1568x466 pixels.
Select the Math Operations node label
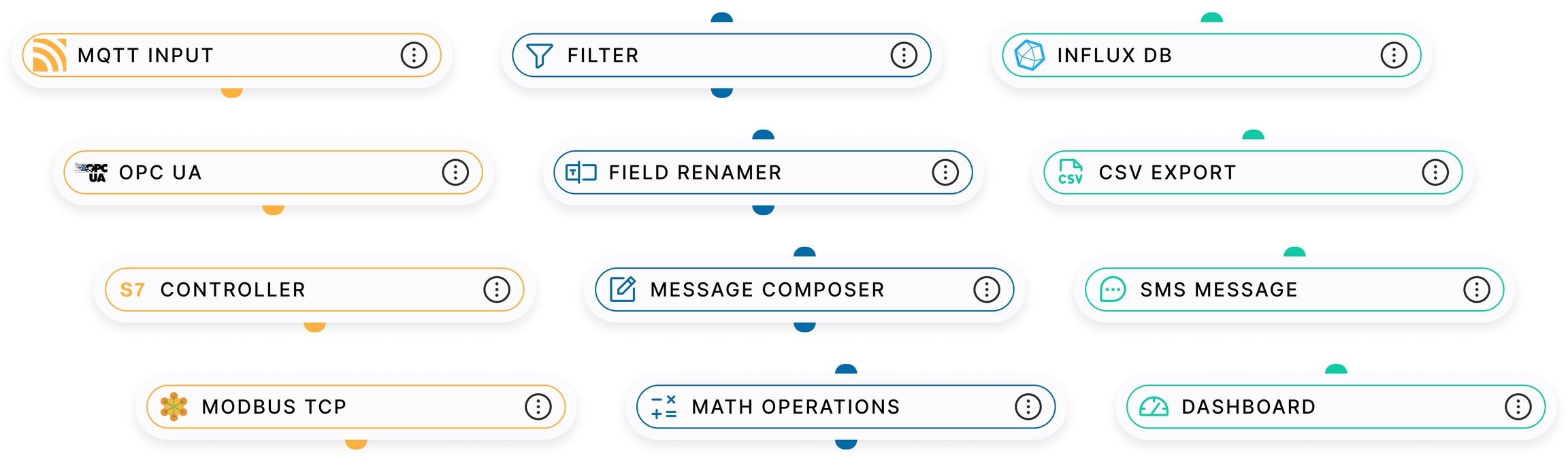click(x=796, y=407)
